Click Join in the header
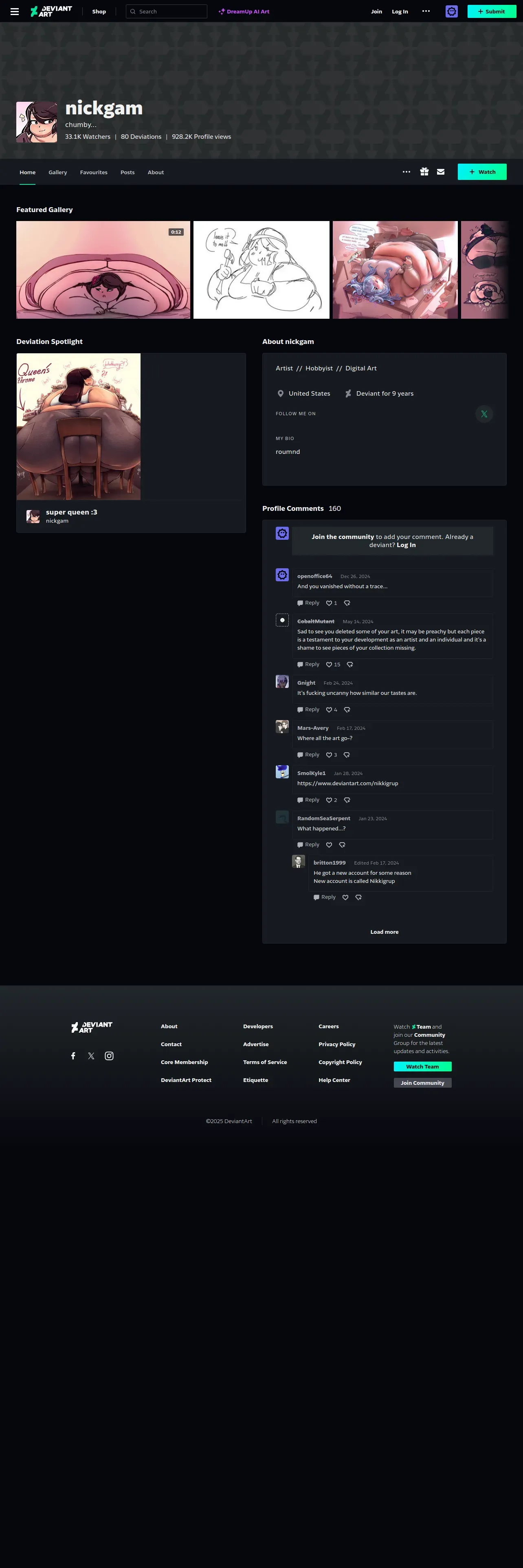The height and width of the screenshot is (1568, 523). pyautogui.click(x=377, y=11)
